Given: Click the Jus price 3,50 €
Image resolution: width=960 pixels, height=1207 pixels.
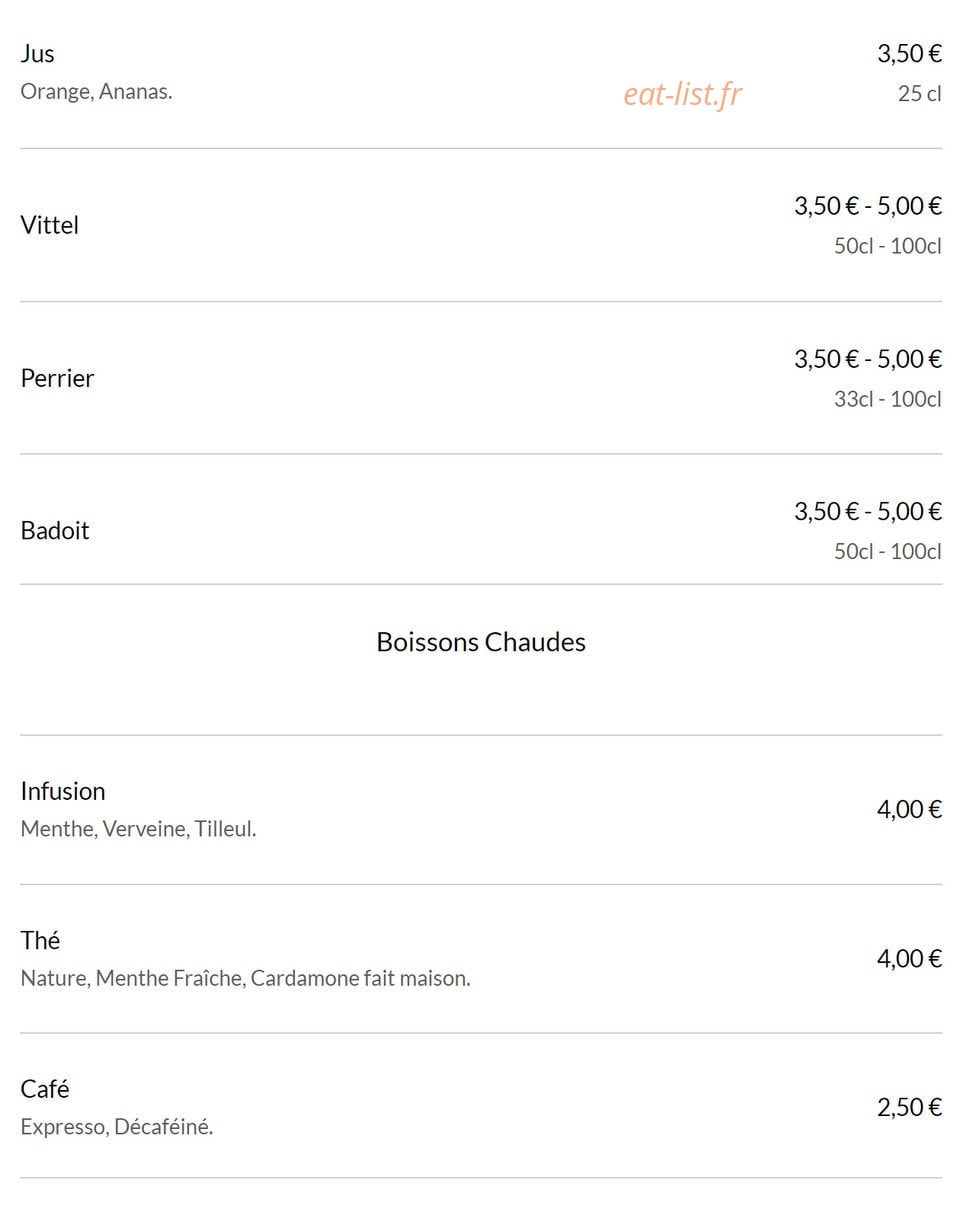Looking at the screenshot, I should click(x=910, y=54).
